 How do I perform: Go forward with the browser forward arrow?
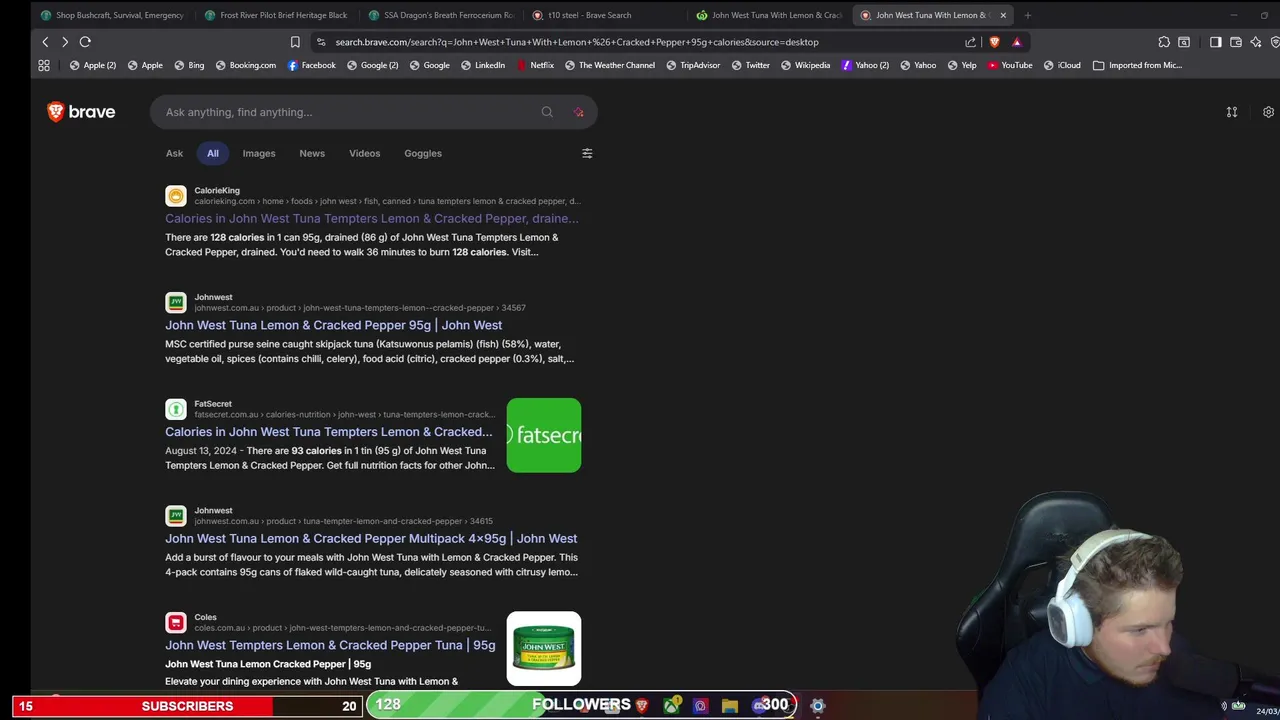point(65,42)
